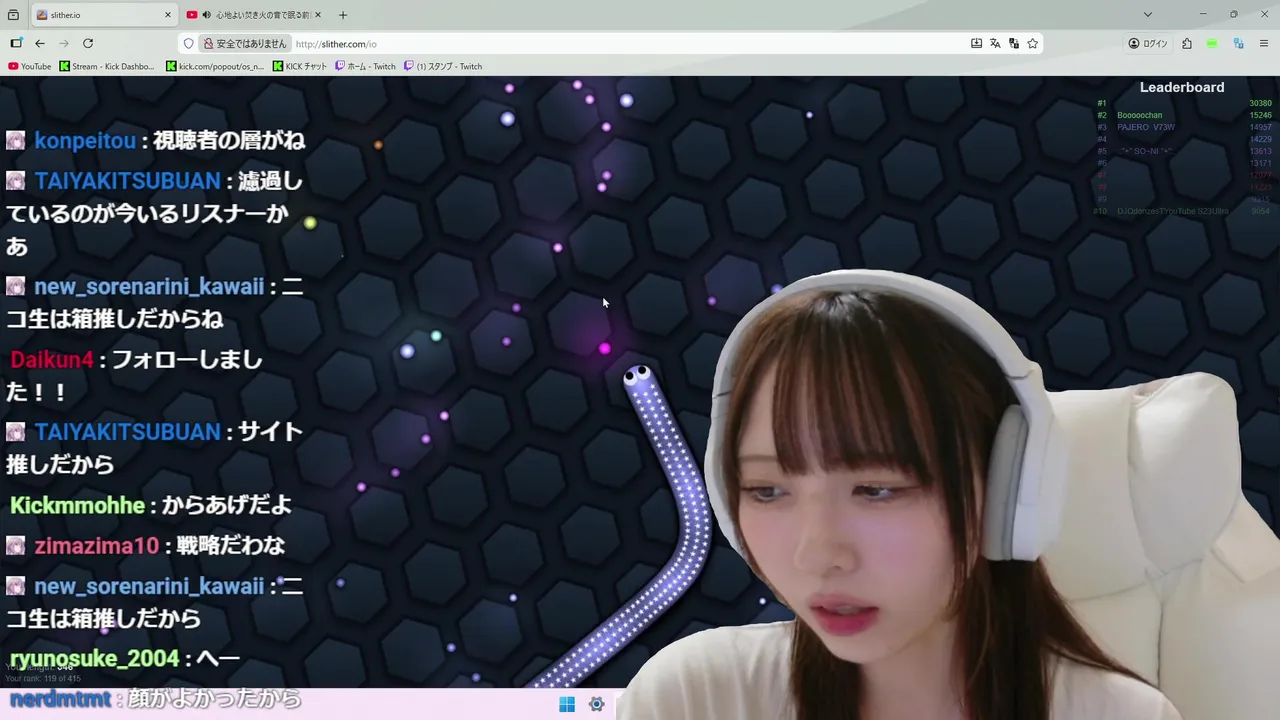Click chat username Daikun4
Screen dimensions: 1280x720
click(52, 359)
